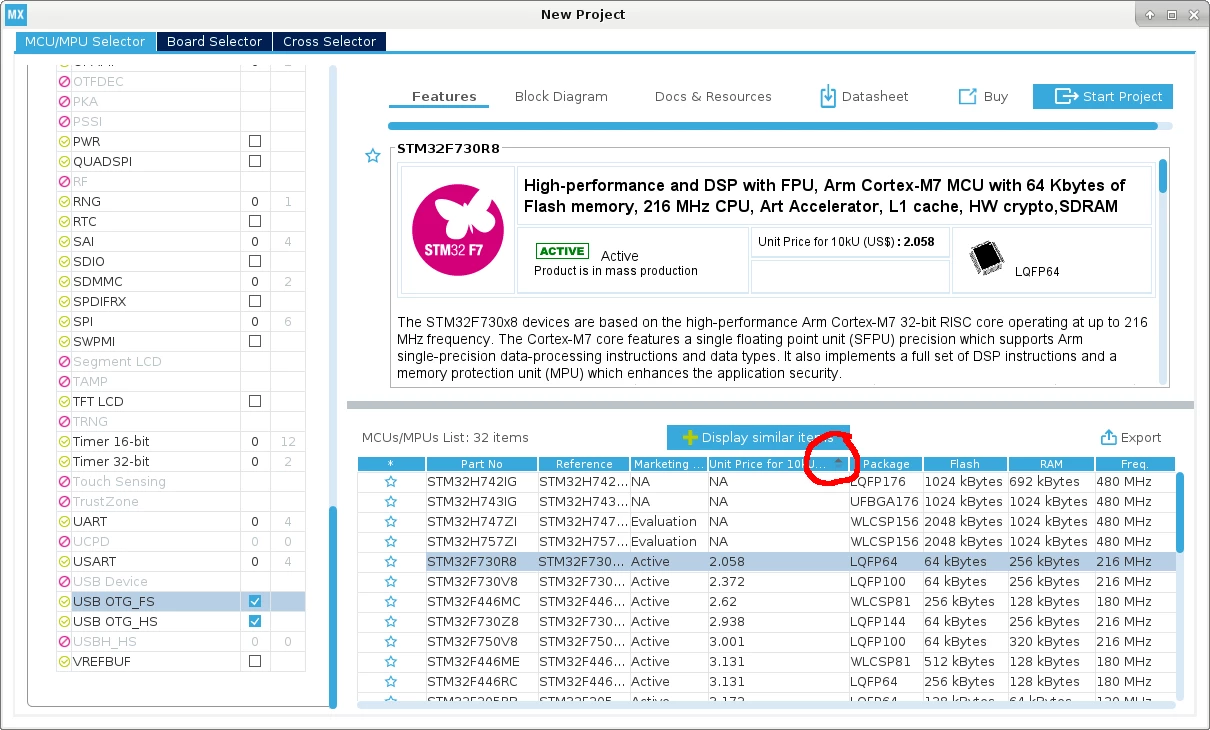Click the Export icon above the list
The image size is (1210, 730).
point(1108,437)
